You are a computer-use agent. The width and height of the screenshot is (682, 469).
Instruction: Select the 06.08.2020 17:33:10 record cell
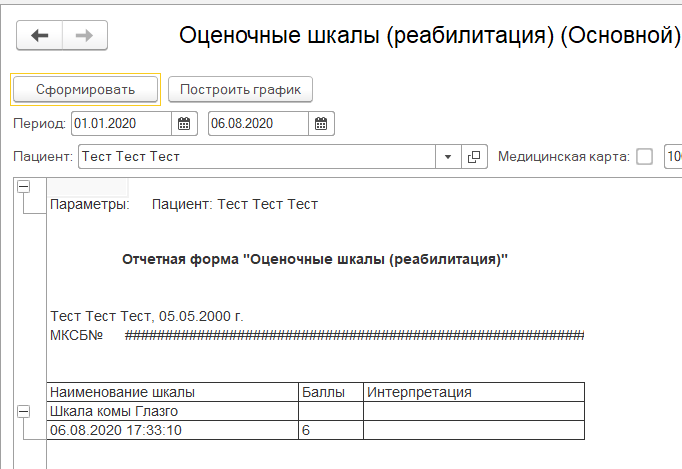[172, 430]
